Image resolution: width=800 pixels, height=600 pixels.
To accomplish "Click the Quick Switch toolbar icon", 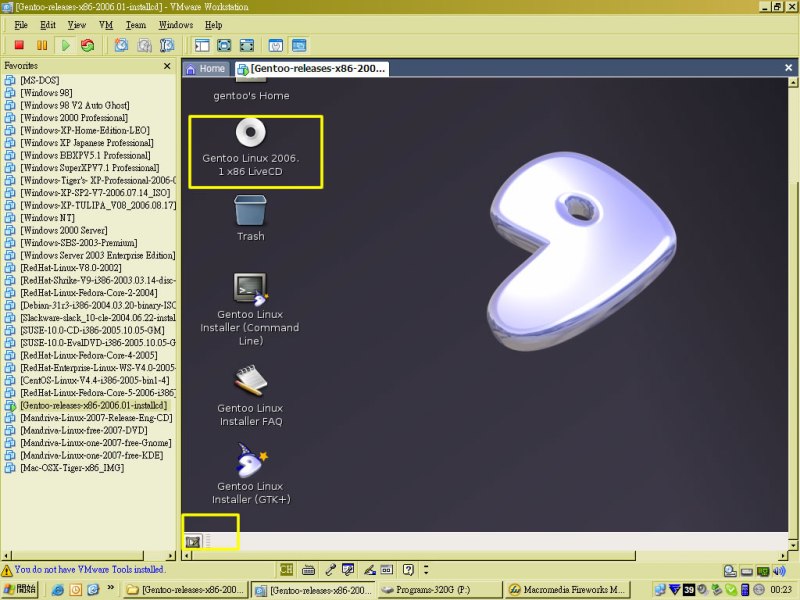I will tap(246, 45).
